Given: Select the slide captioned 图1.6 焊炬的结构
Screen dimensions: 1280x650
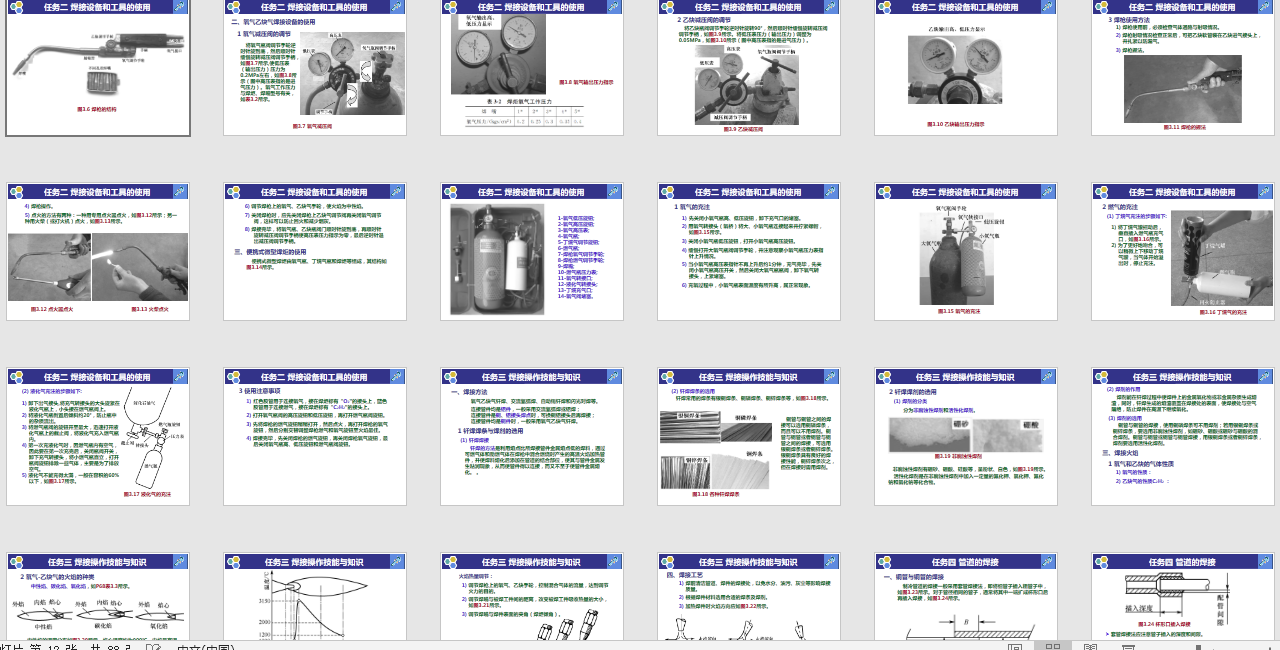Looking at the screenshot, I should coord(99,67).
